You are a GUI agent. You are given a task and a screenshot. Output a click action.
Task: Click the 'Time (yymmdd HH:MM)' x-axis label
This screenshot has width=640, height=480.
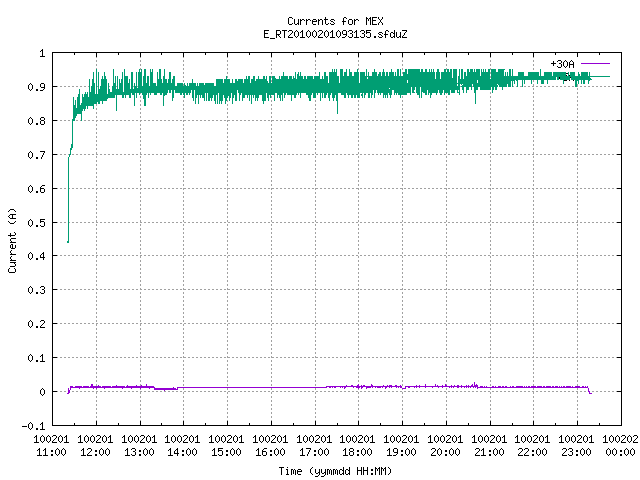point(335,471)
